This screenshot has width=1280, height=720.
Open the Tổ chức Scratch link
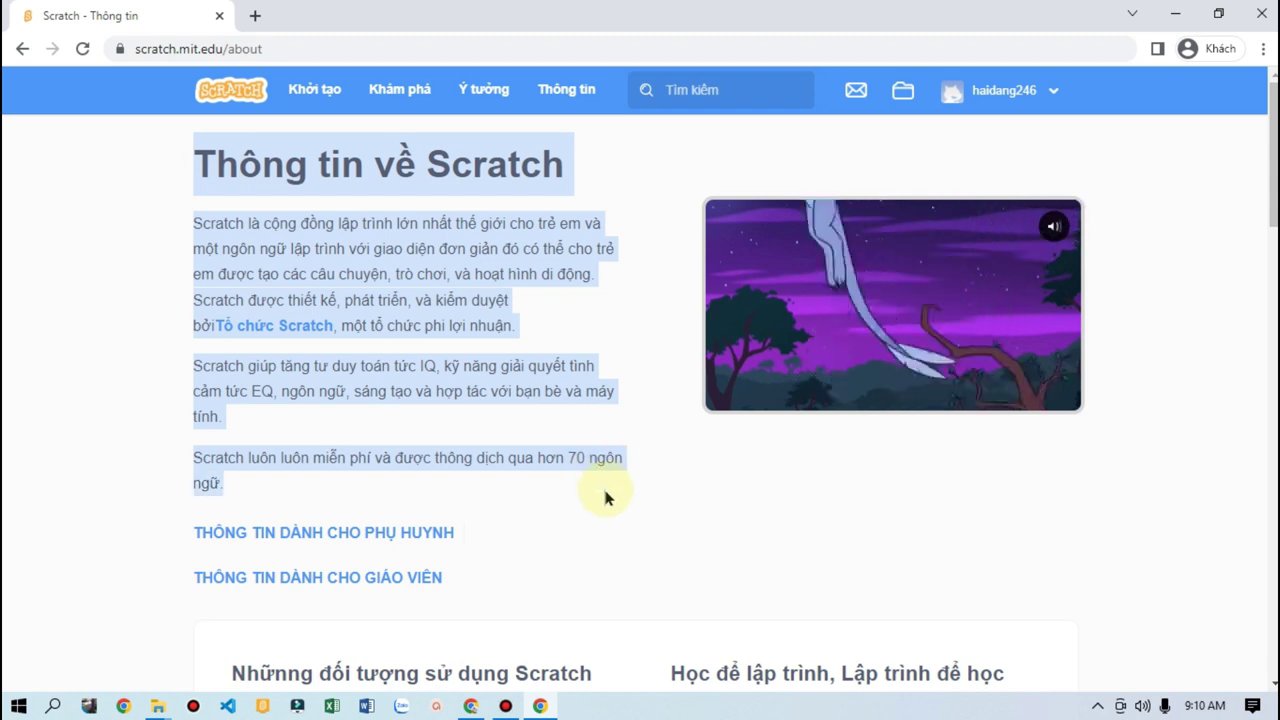click(274, 325)
